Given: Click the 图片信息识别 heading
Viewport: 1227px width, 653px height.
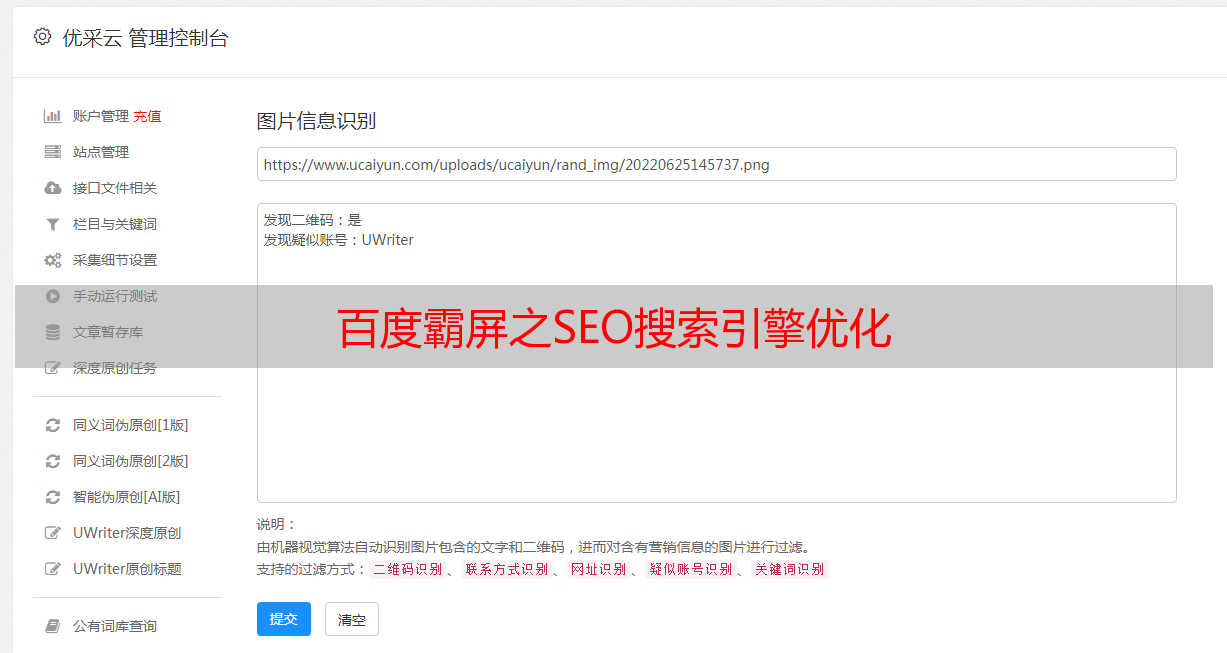Looking at the screenshot, I should (x=316, y=121).
